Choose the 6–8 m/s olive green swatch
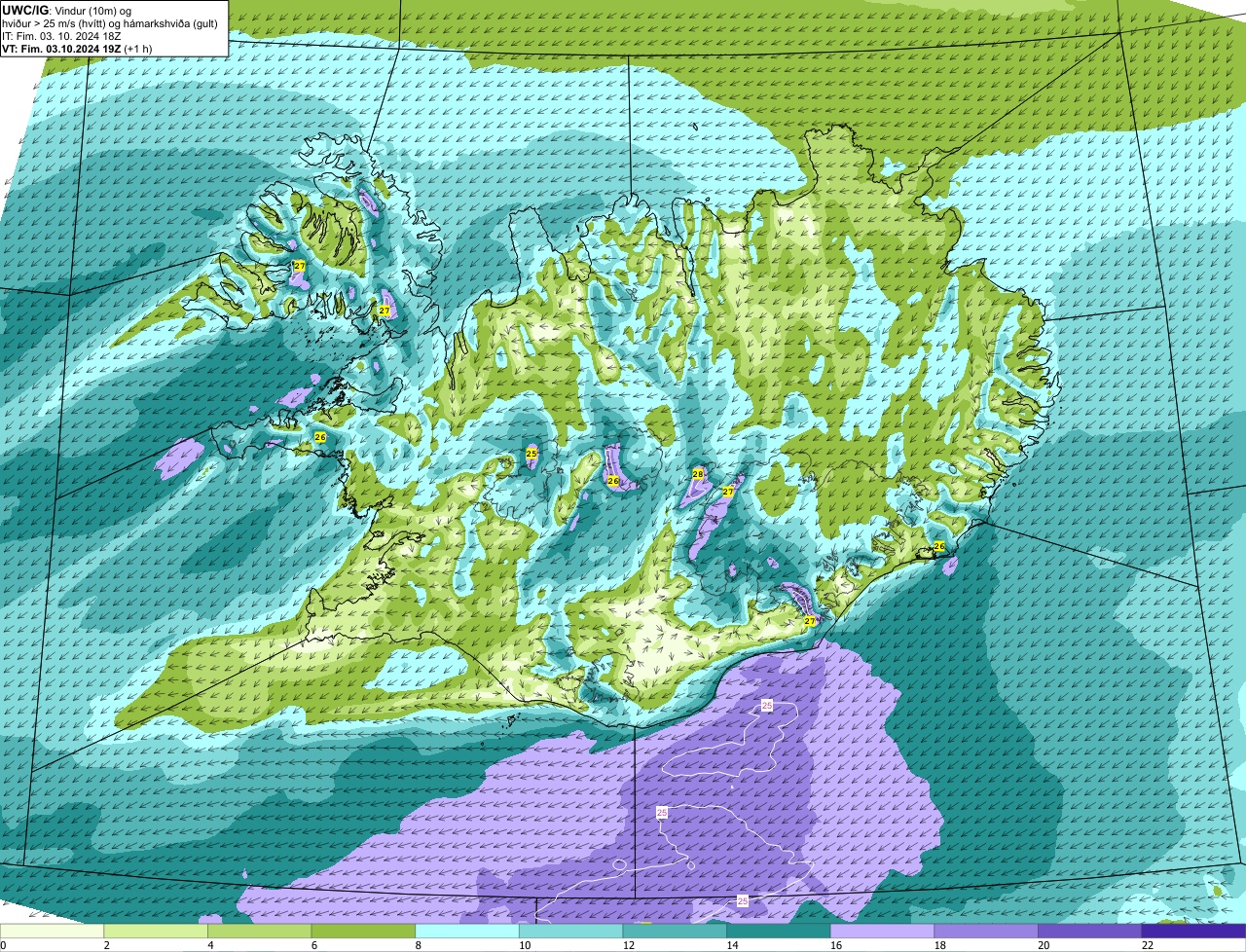 [x=363, y=931]
